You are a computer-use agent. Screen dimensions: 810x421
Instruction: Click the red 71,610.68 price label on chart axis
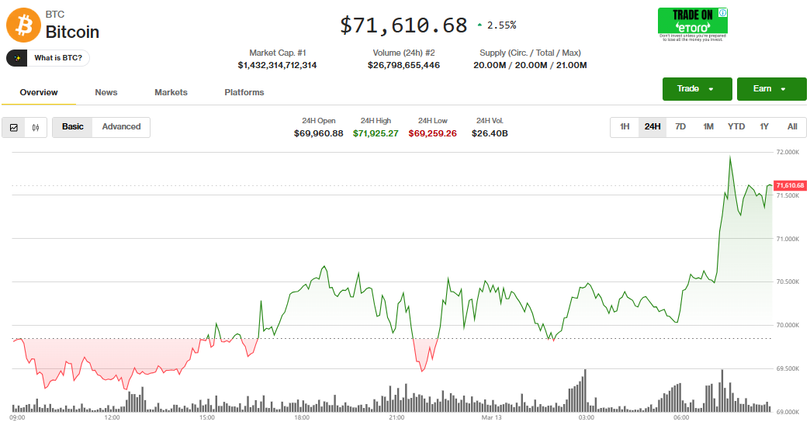788,185
